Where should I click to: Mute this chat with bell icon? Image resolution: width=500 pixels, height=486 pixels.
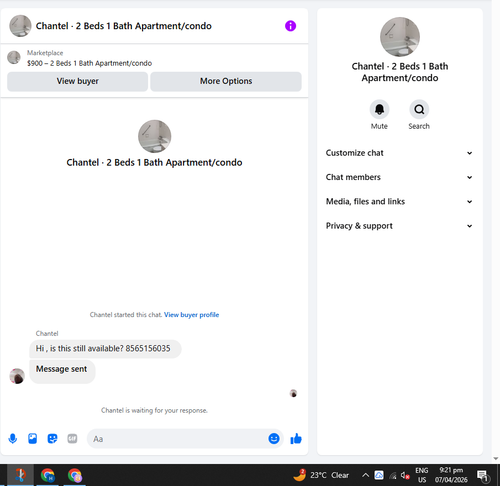[x=379, y=109]
